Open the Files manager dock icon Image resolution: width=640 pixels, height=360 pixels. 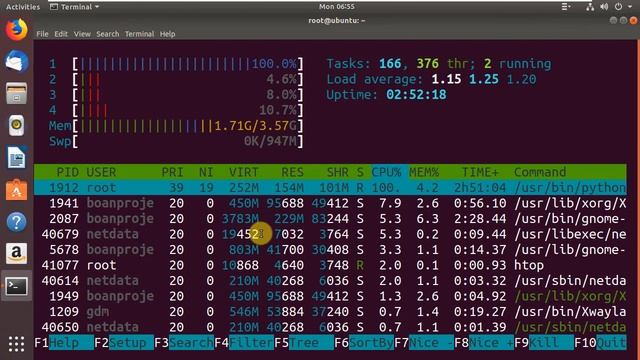pos(16,93)
